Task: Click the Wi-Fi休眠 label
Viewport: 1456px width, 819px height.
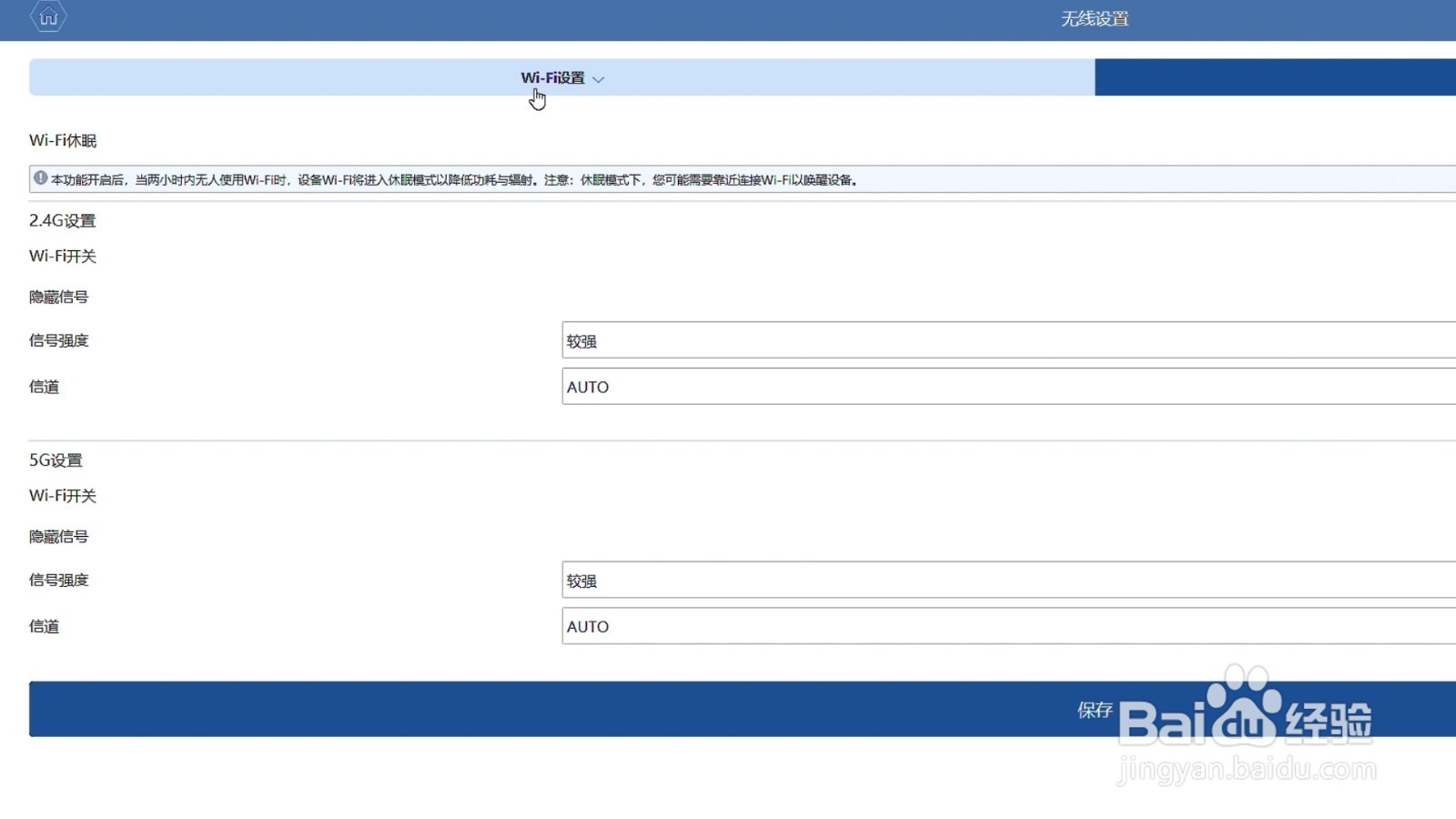Action: tap(63, 140)
